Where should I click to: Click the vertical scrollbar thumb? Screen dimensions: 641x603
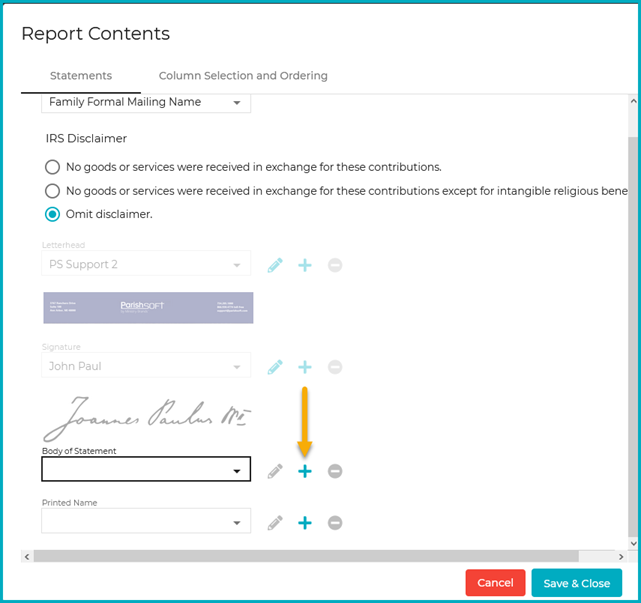click(633, 337)
